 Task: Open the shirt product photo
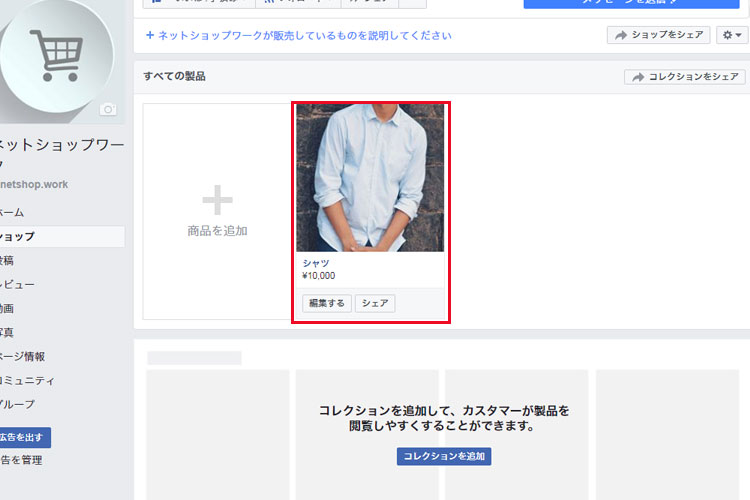[370, 178]
